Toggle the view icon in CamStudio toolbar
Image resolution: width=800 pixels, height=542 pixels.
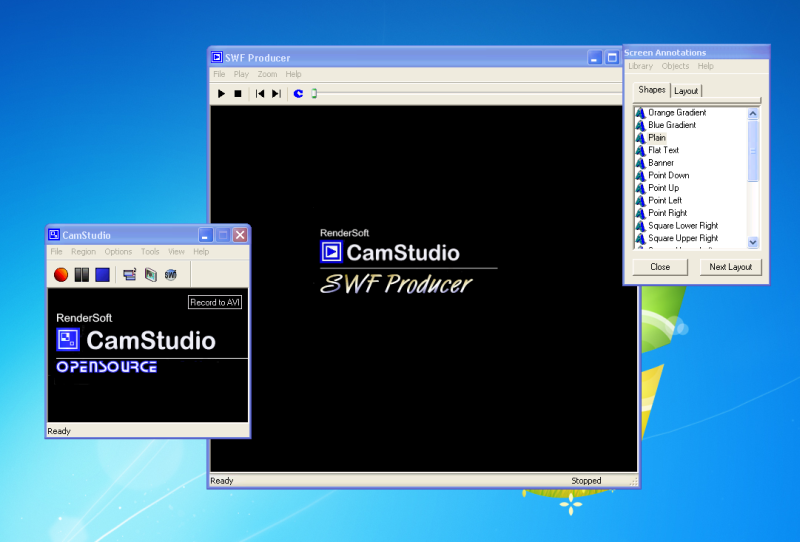pyautogui.click(x=130, y=275)
